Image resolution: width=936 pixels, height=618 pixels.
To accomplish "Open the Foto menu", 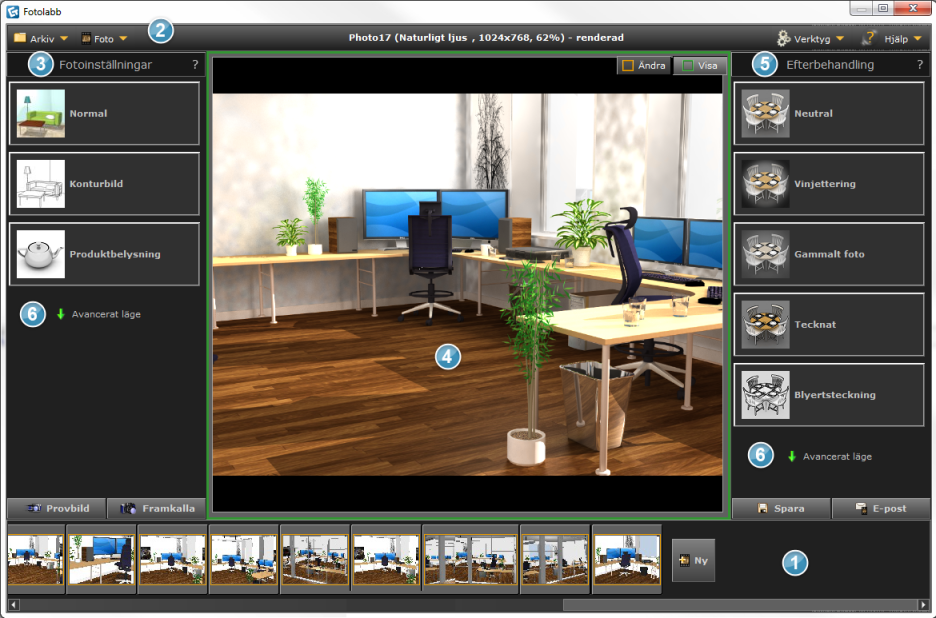I will 104,39.
